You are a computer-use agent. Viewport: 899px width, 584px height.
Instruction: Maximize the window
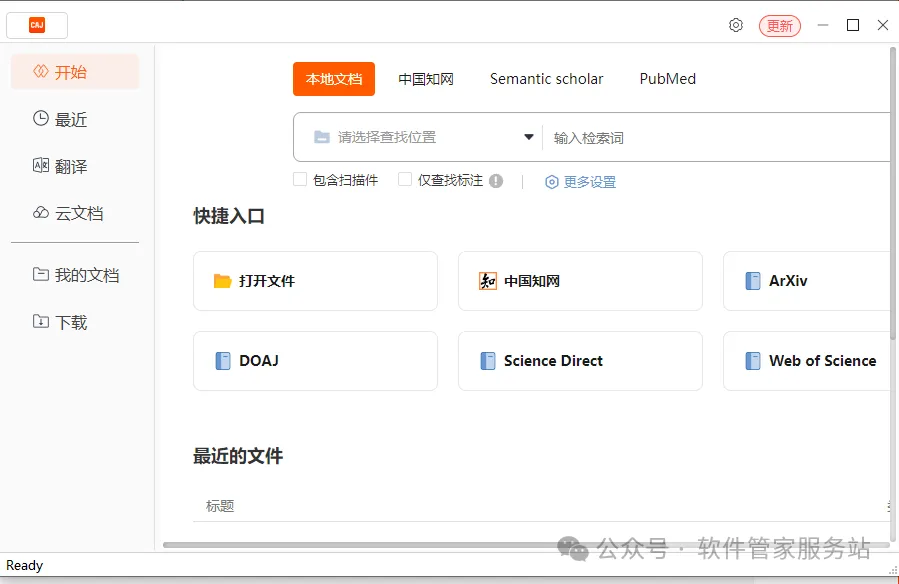point(853,25)
